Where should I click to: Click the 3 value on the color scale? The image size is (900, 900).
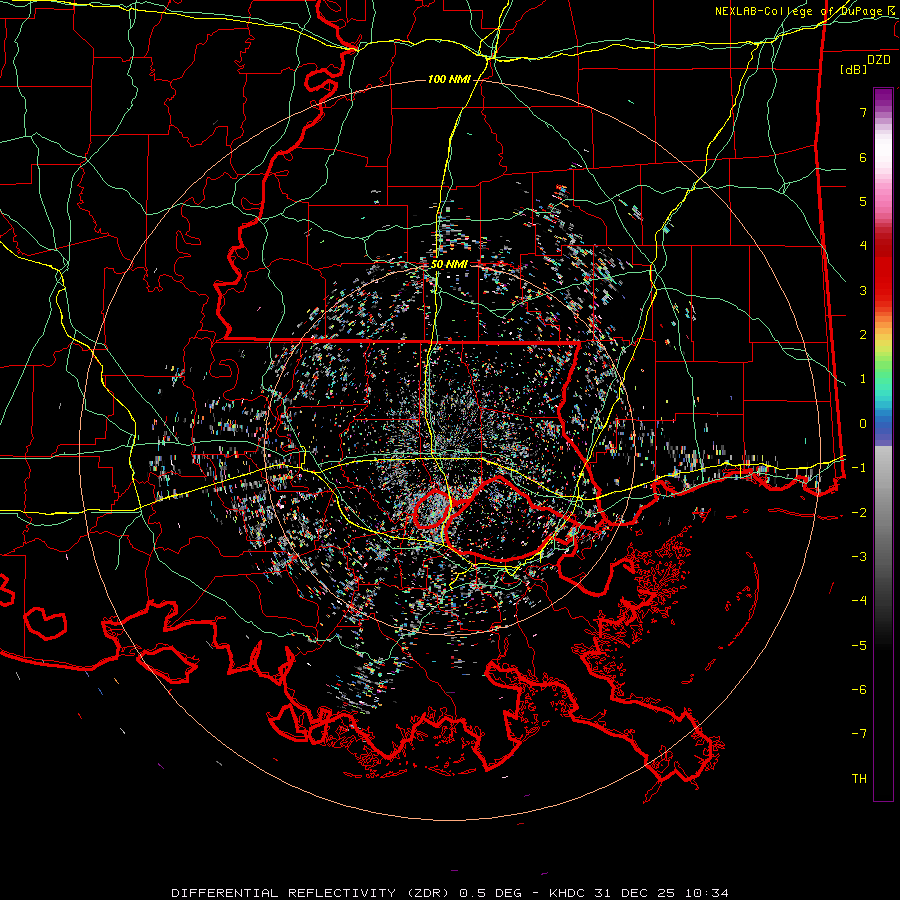[863, 290]
